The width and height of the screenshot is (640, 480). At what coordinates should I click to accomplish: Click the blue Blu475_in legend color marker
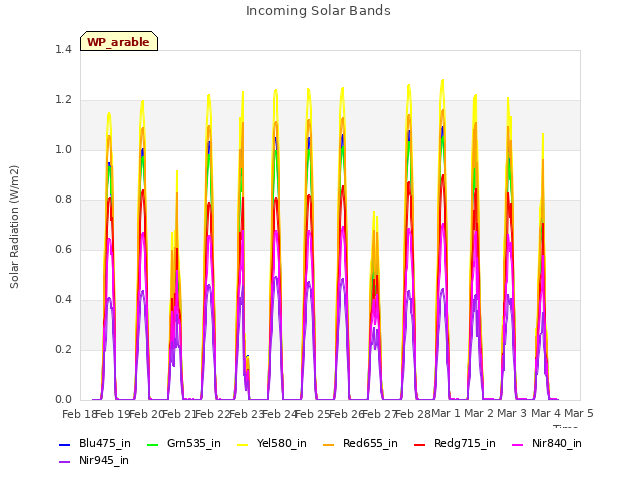coord(64,444)
